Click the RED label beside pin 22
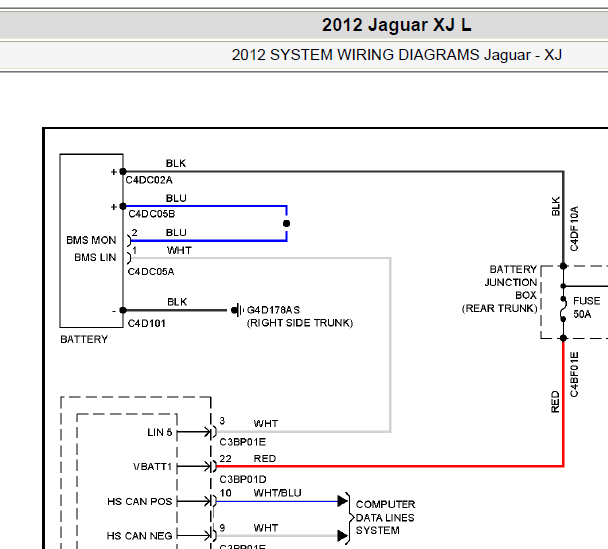 click(x=265, y=459)
